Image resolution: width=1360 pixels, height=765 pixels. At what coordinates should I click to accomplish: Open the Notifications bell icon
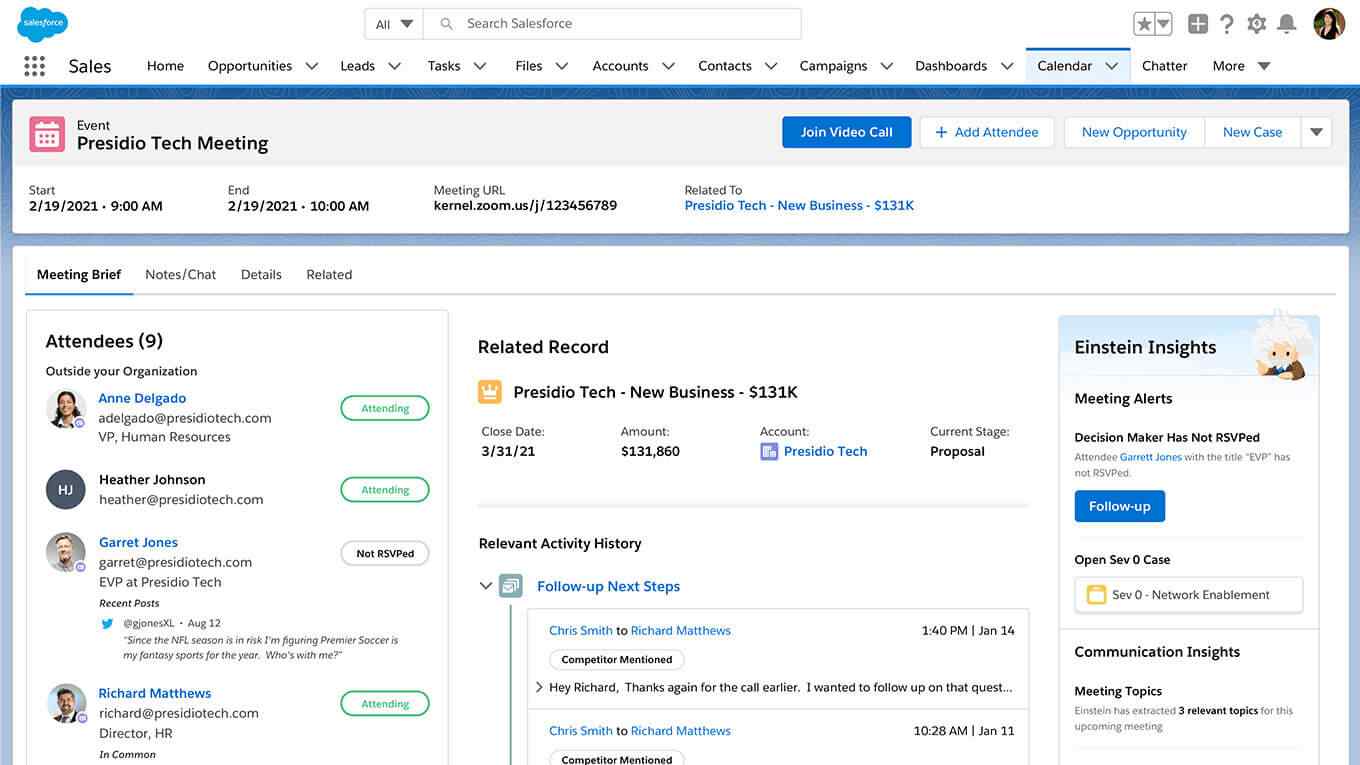pyautogui.click(x=1288, y=24)
